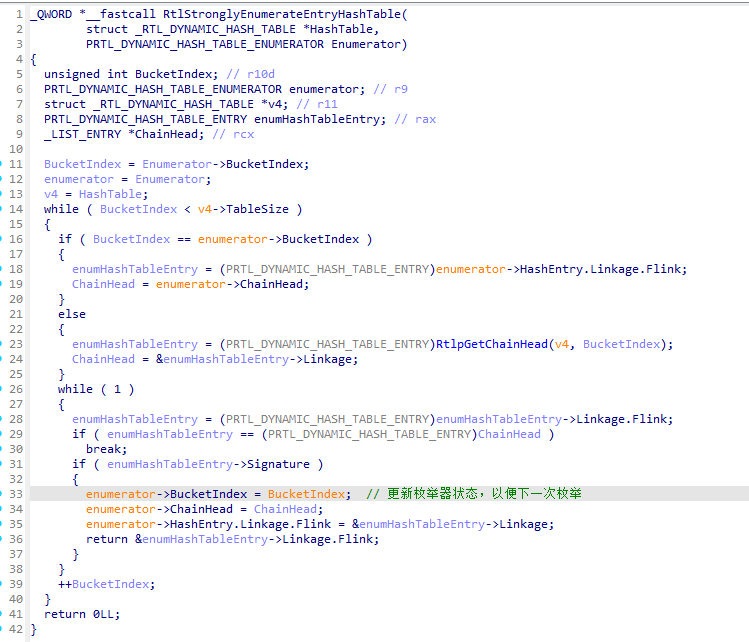The height and width of the screenshot is (642, 749).
Task: Click the while ( 1 ) statement
Action: pyautogui.click(x=96, y=389)
